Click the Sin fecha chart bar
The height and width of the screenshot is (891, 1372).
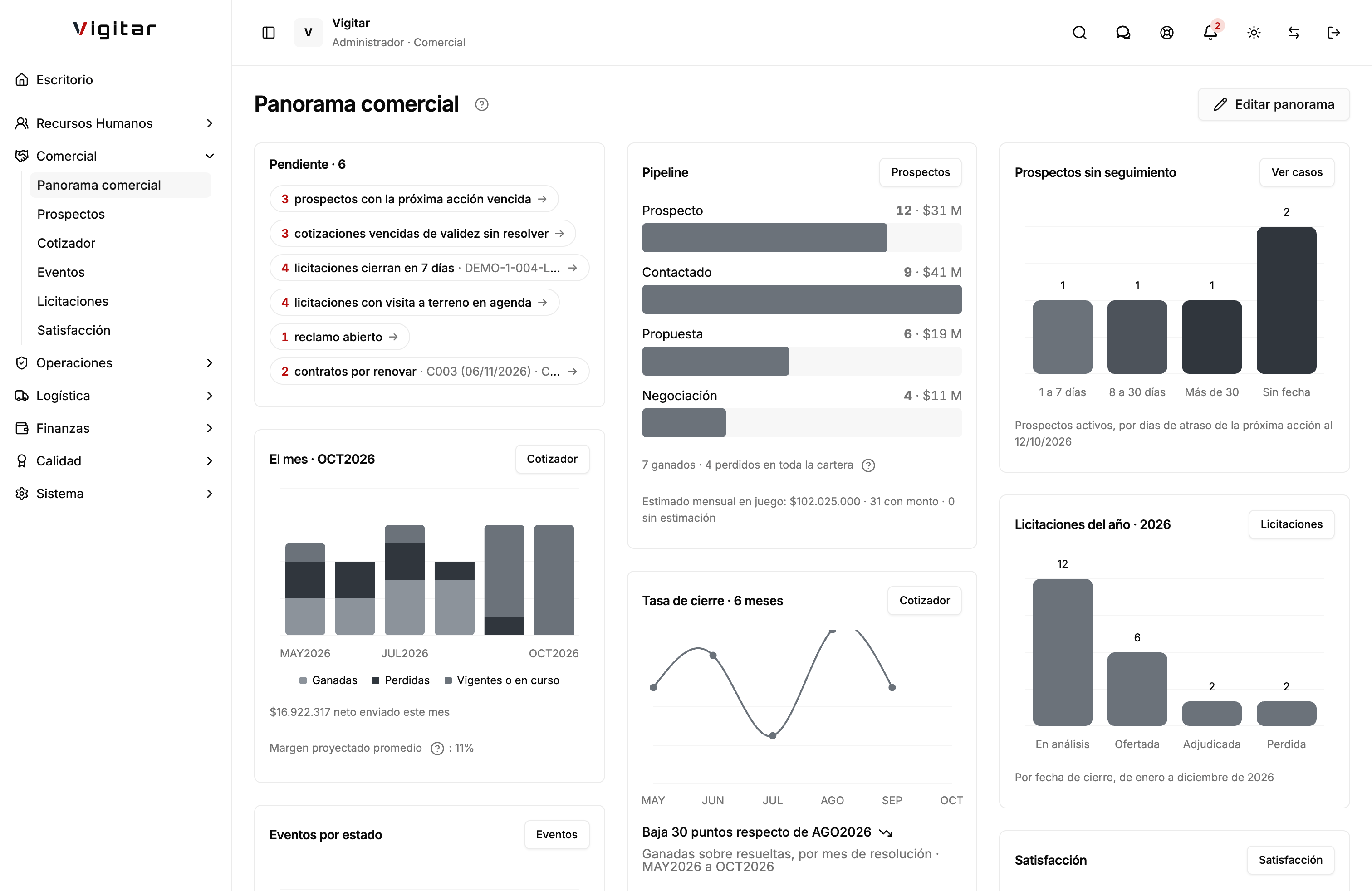[1286, 300]
